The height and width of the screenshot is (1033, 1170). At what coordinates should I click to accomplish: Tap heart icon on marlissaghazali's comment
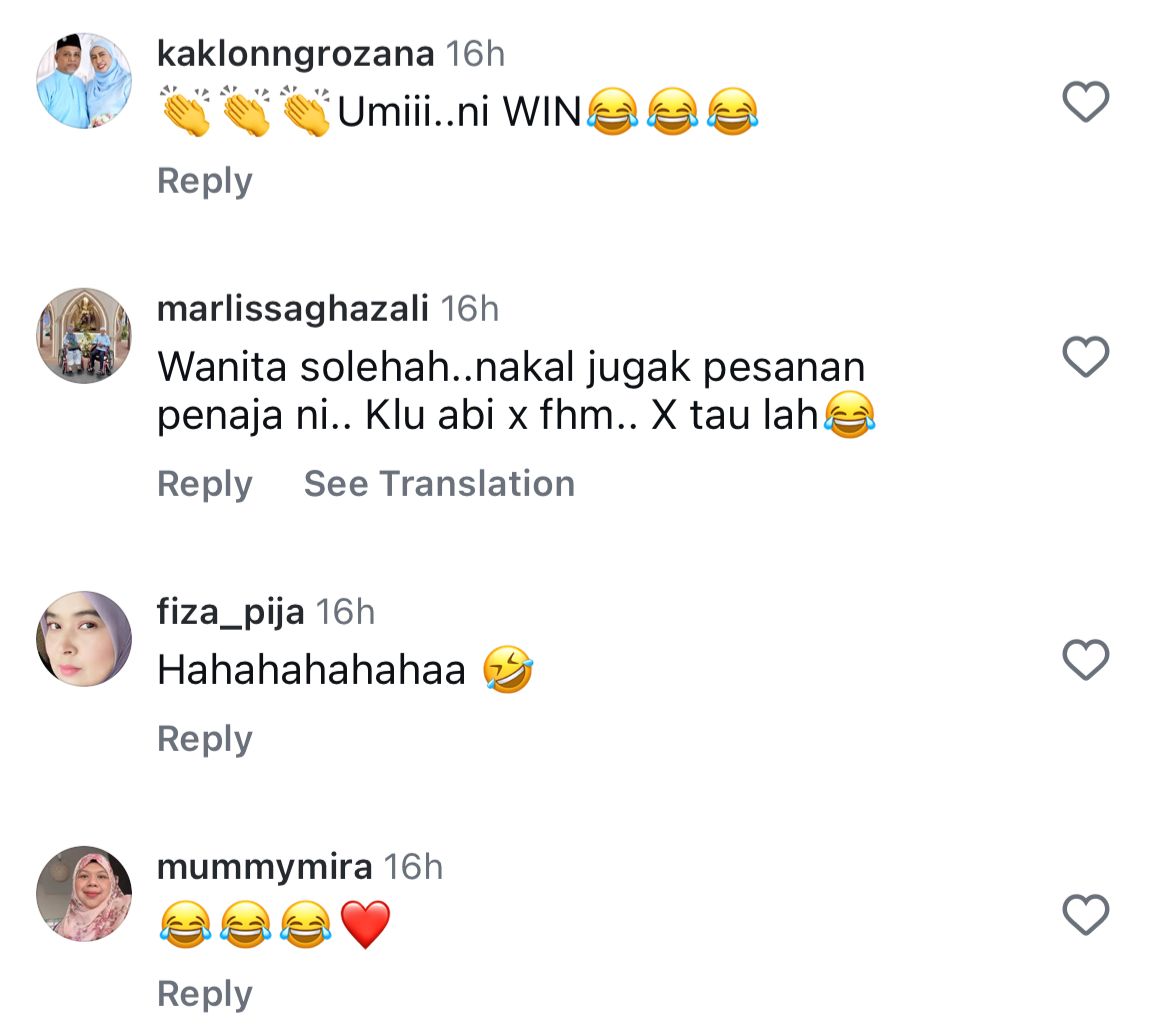click(x=1086, y=356)
